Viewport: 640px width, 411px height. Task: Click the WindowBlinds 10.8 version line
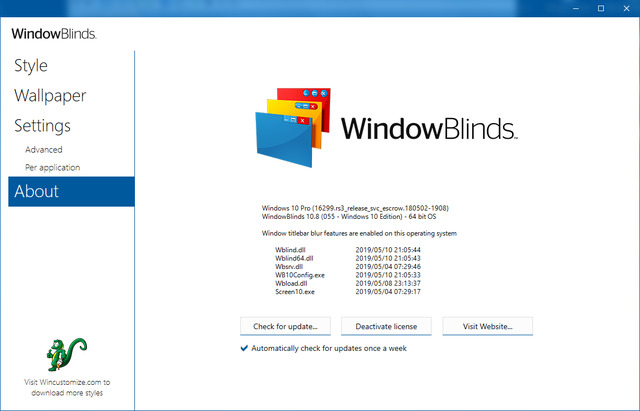(x=349, y=217)
